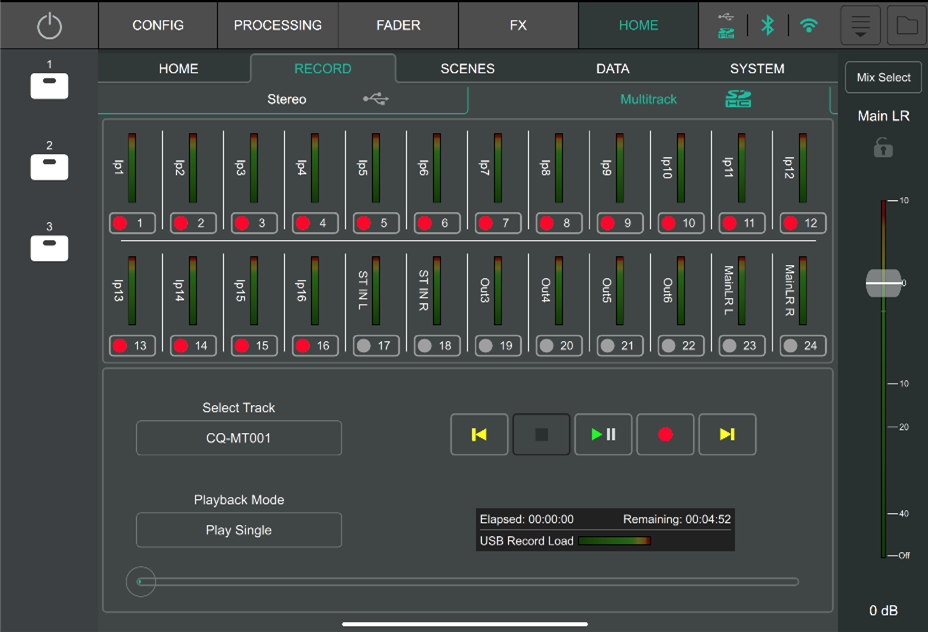Open Playback Mode Play Single dropdown
The width and height of the screenshot is (928, 632).
pyautogui.click(x=239, y=530)
